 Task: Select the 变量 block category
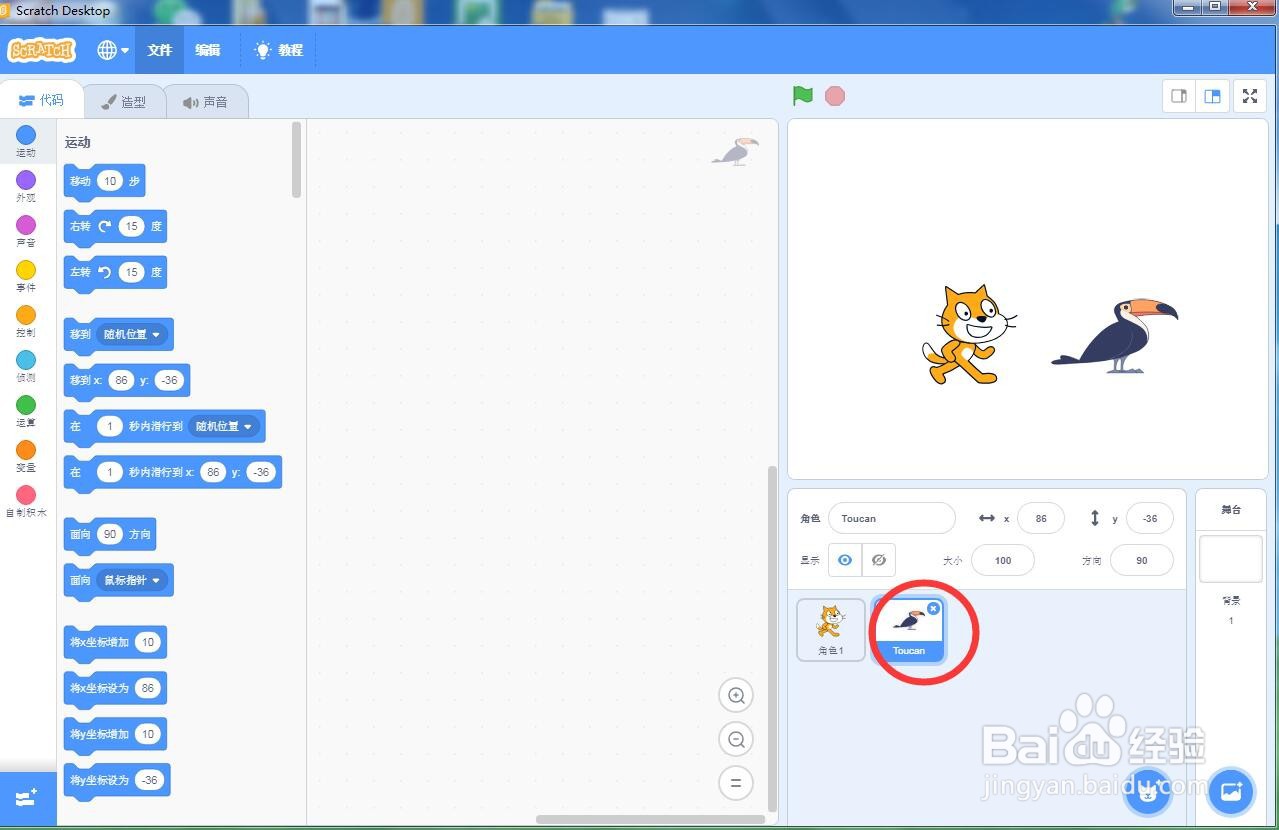click(26, 456)
